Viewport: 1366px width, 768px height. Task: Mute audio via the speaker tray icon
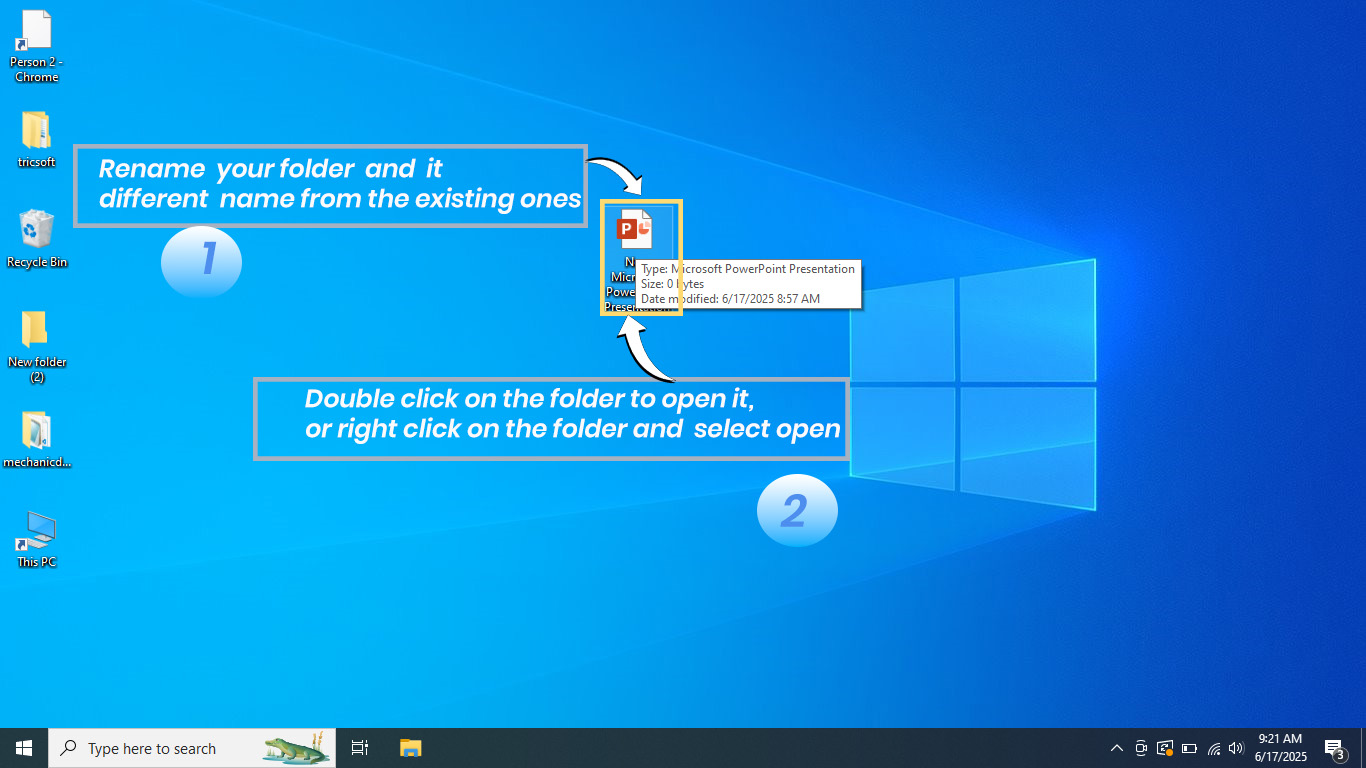pos(1237,747)
